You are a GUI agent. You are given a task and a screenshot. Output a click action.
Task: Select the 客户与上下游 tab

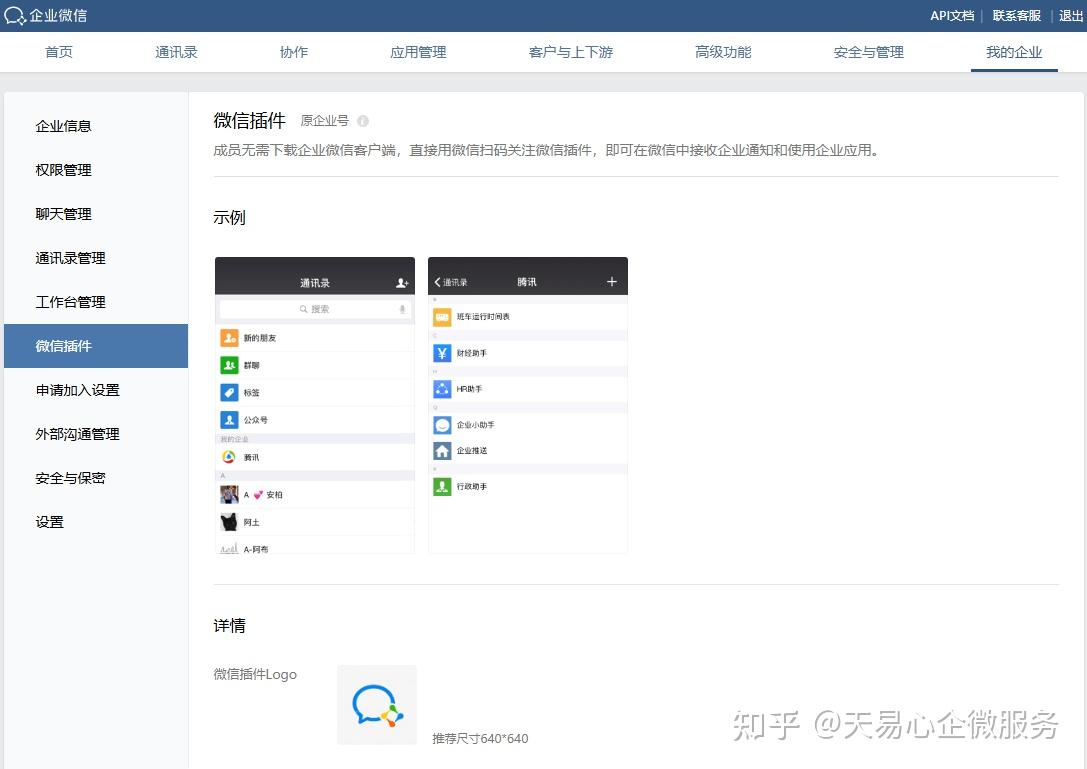coord(571,52)
